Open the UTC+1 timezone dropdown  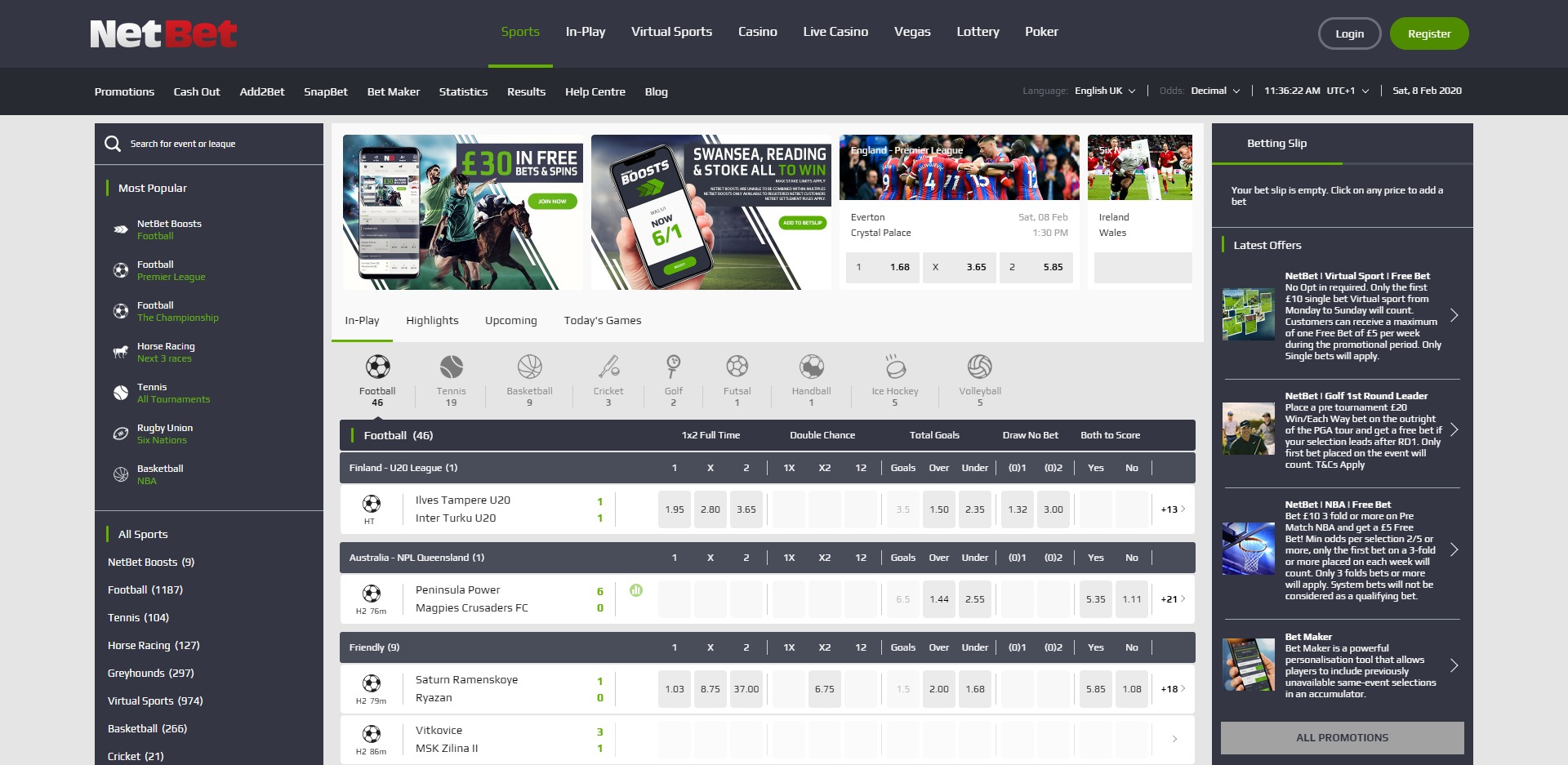(x=1347, y=91)
